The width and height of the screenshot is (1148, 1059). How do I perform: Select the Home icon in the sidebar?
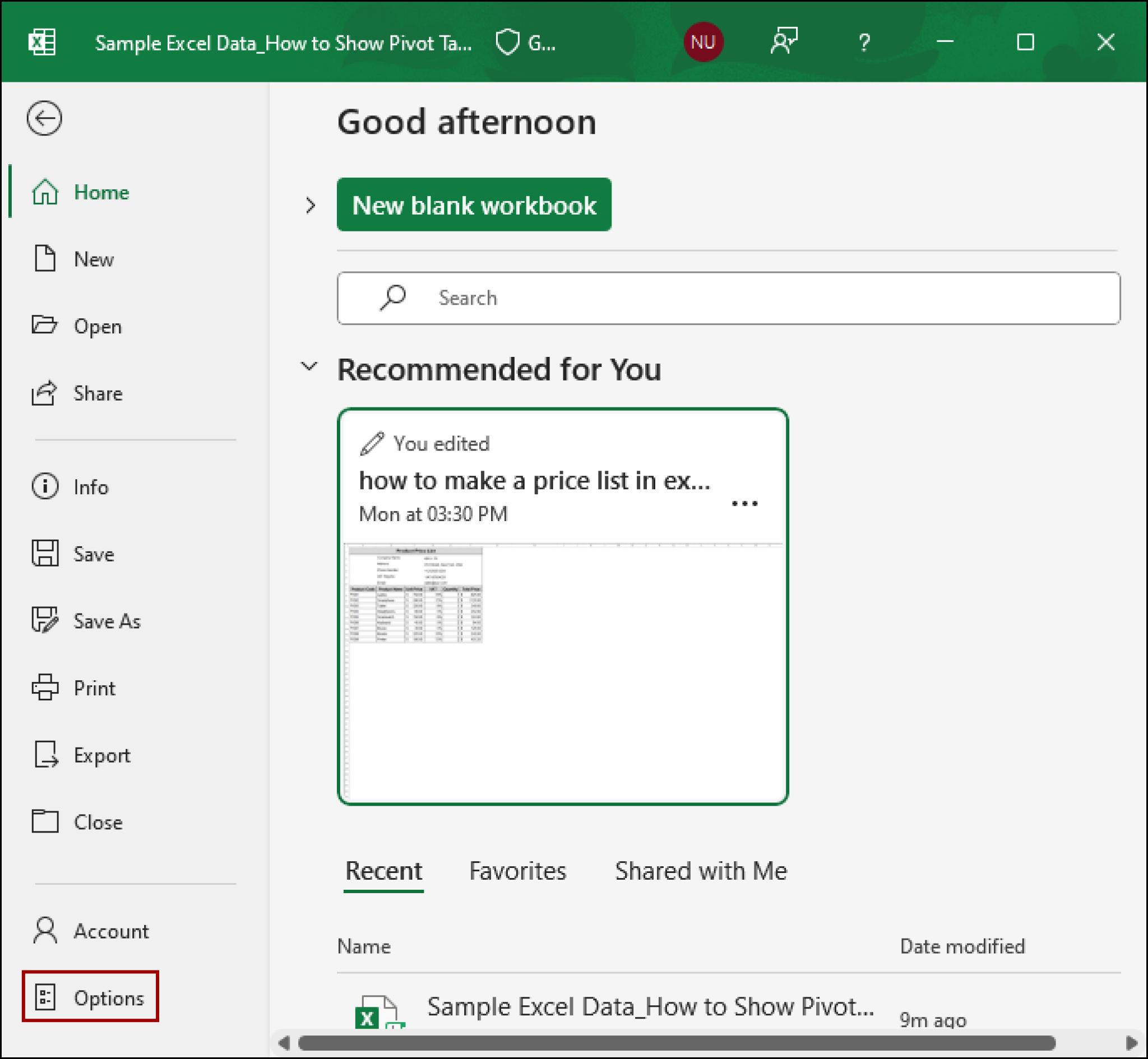(45, 193)
